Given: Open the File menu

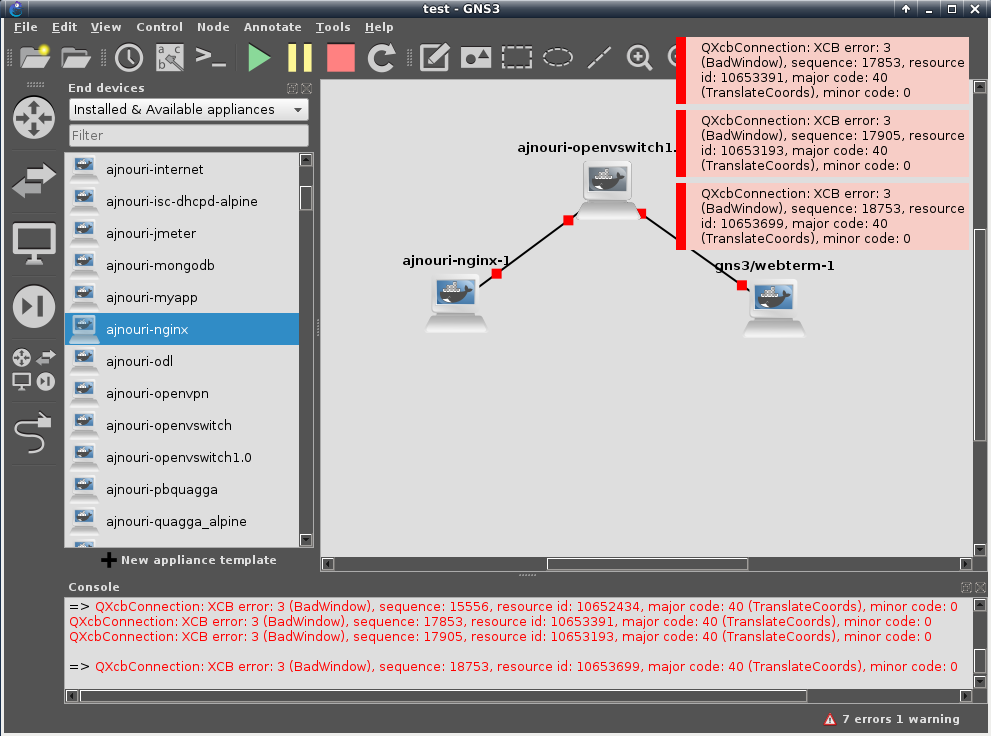Looking at the screenshot, I should tap(25, 27).
